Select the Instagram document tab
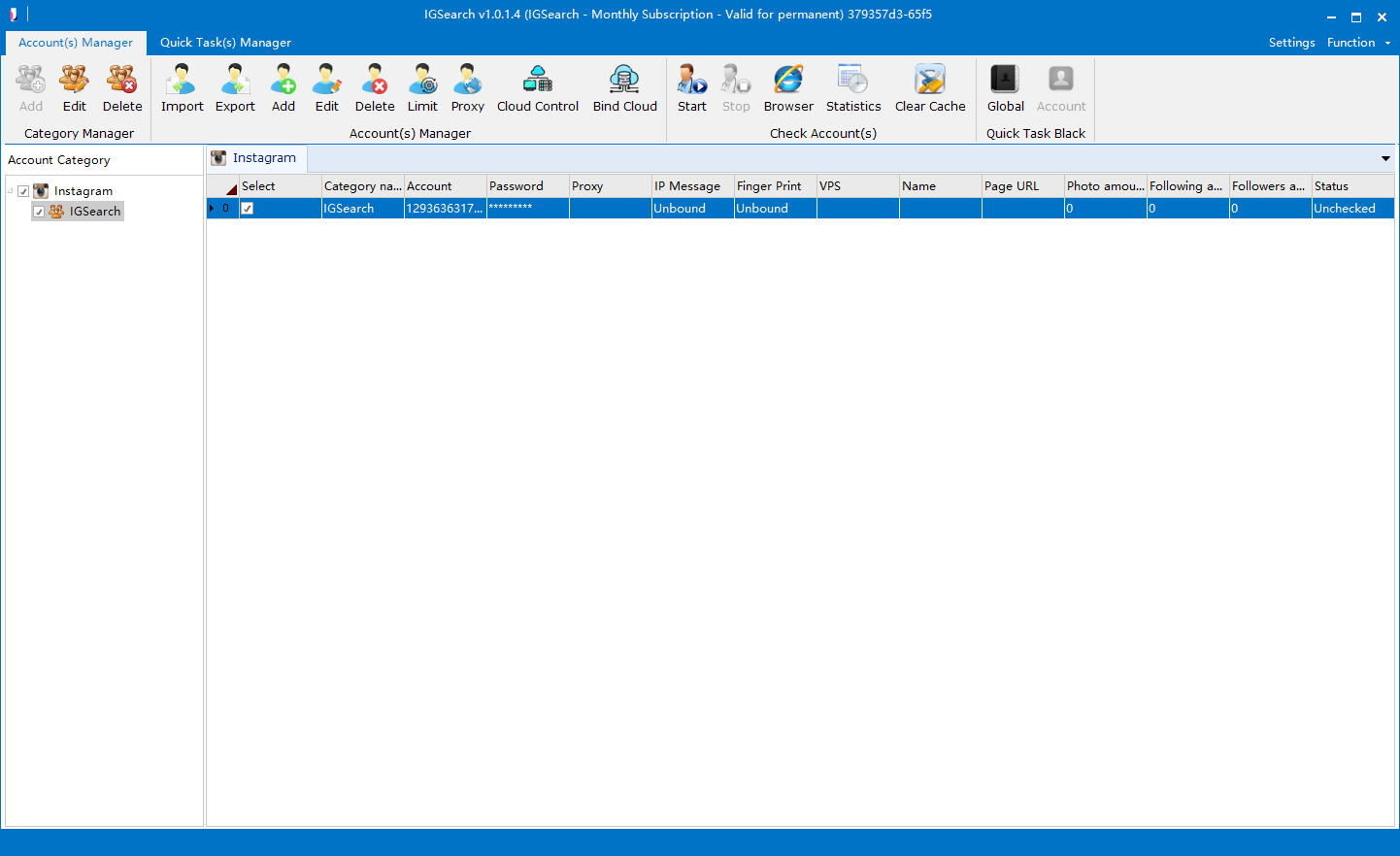Image resolution: width=1400 pixels, height=856 pixels. [256, 158]
